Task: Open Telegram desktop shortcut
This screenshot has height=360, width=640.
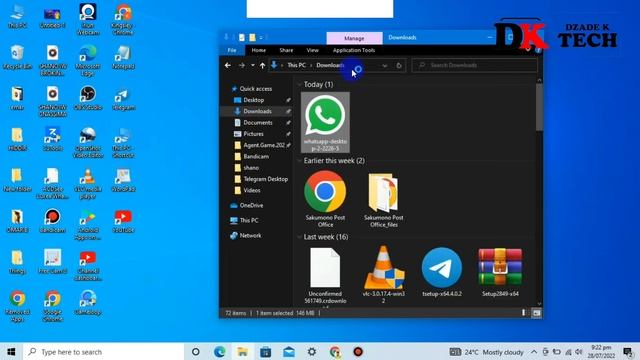Action: (123, 98)
